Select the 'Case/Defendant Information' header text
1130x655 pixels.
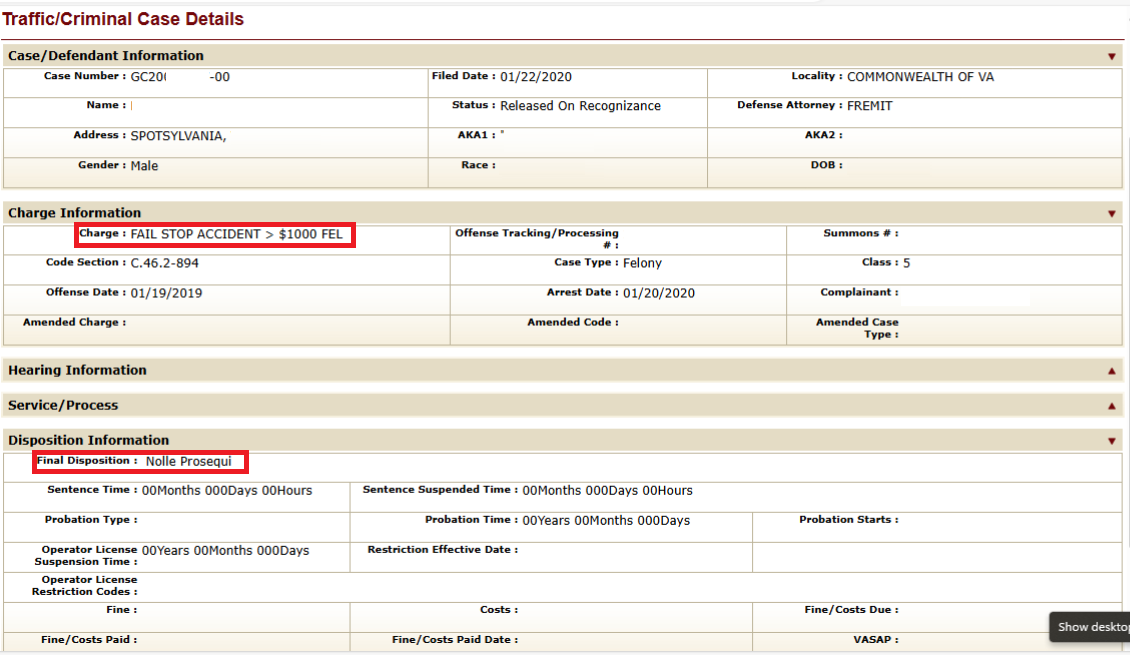(106, 55)
